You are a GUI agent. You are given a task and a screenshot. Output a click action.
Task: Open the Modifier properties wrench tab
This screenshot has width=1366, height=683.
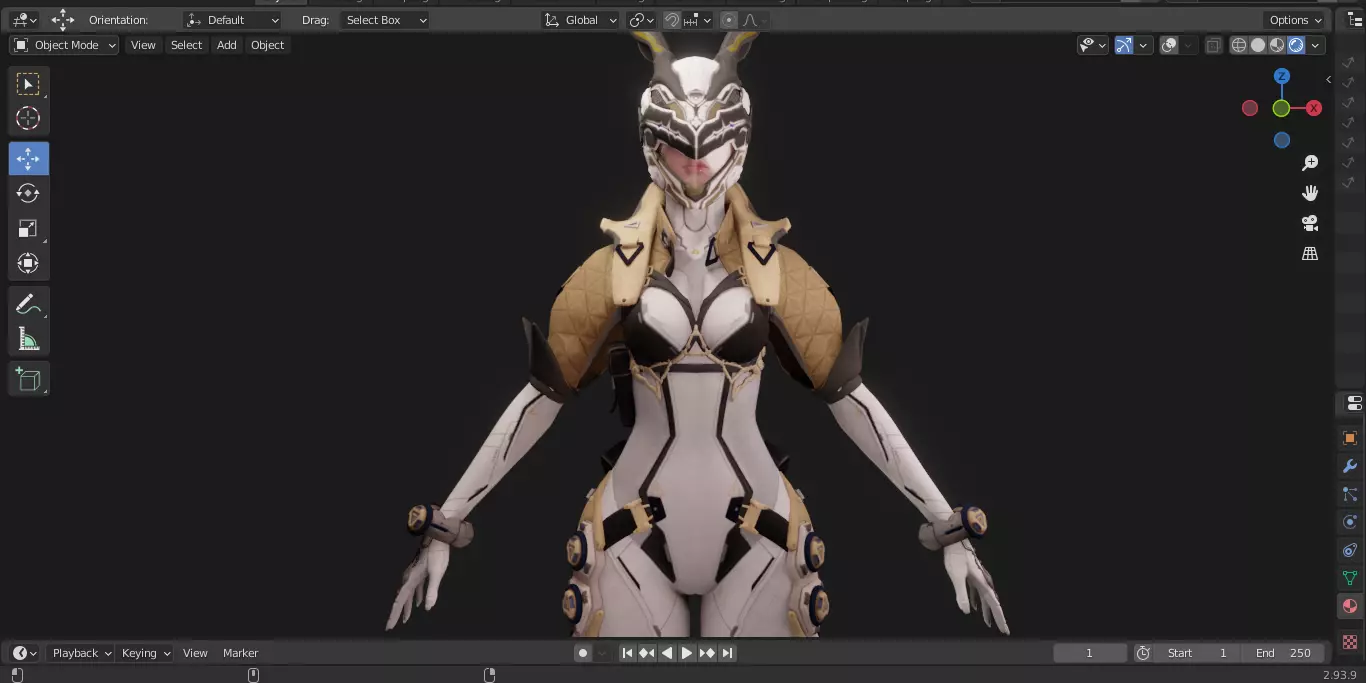pos(1350,466)
